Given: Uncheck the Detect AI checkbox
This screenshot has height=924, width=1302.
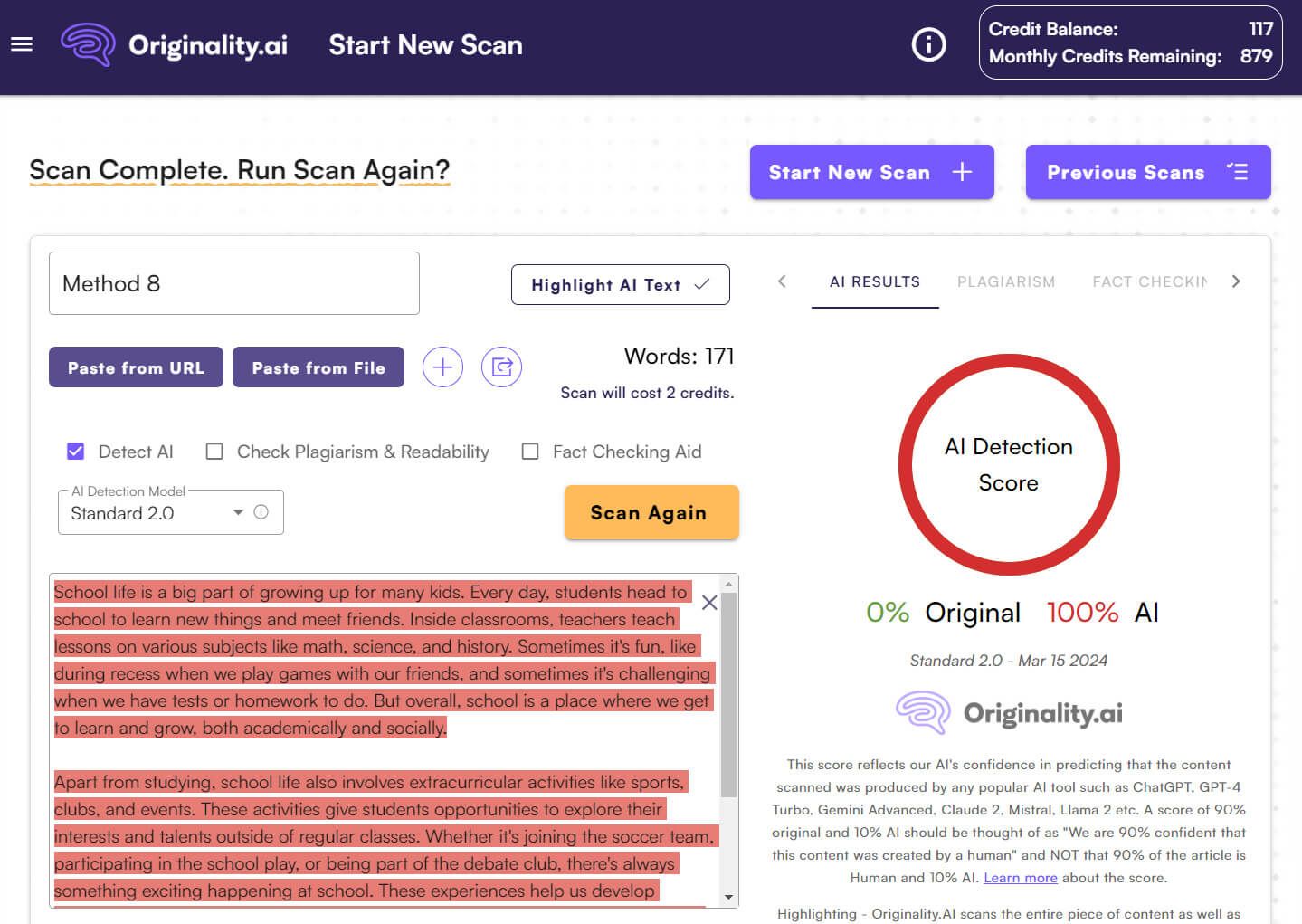Looking at the screenshot, I should click(76, 452).
